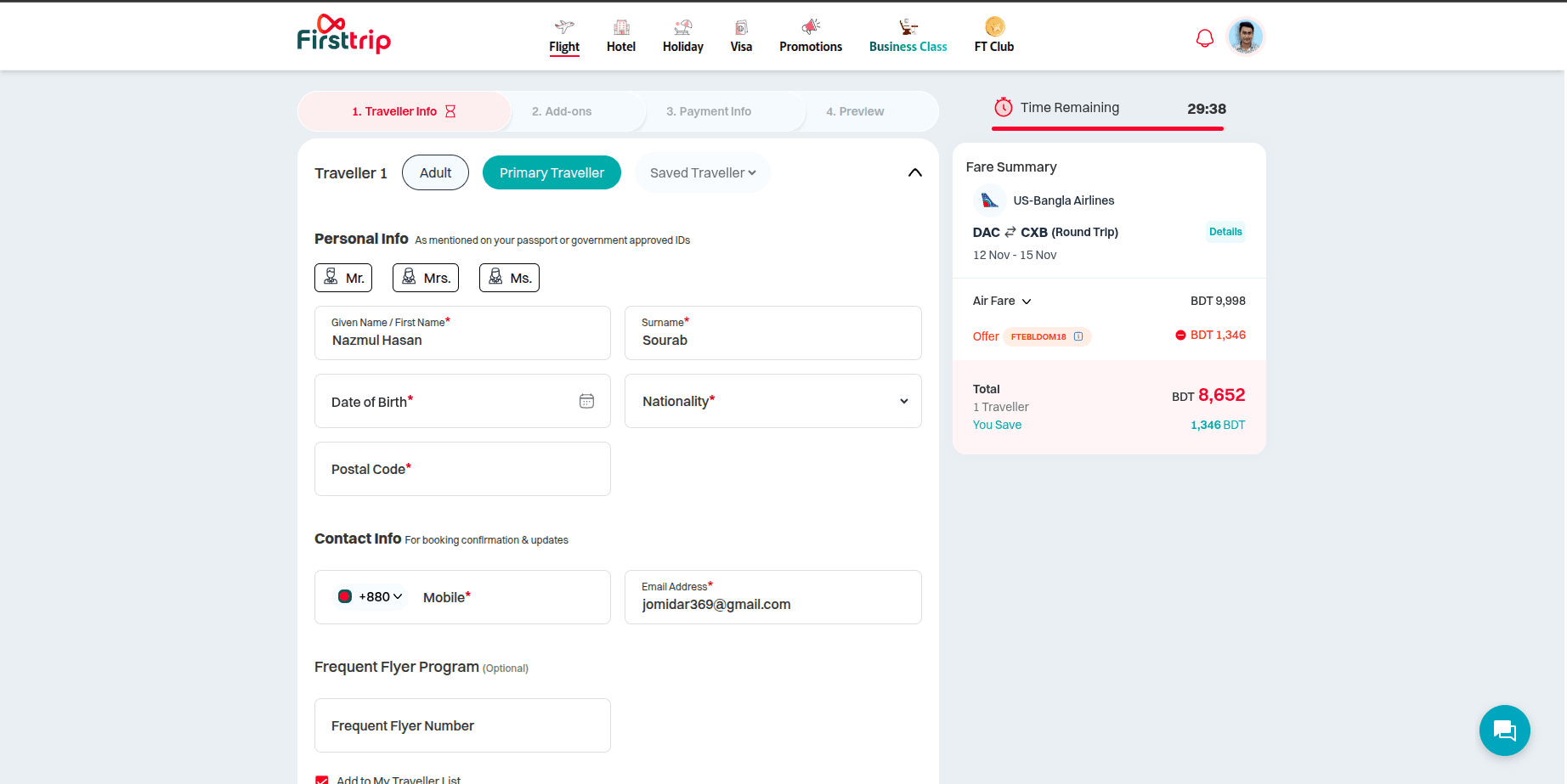Viewport: 1567px width, 784px height.
Task: Open the +880 country code selector
Action: (x=371, y=597)
